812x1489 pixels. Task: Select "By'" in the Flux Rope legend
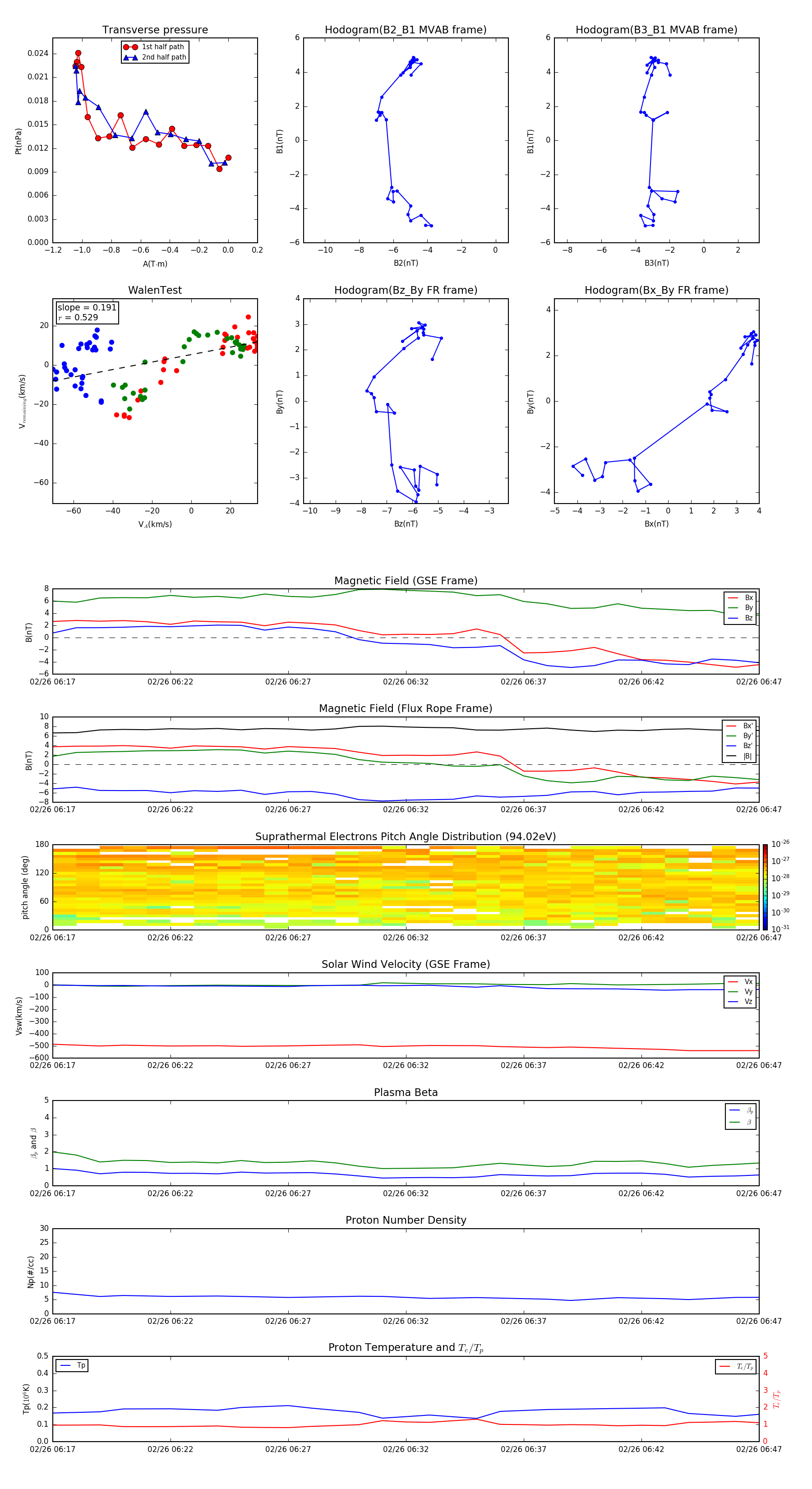(740, 736)
